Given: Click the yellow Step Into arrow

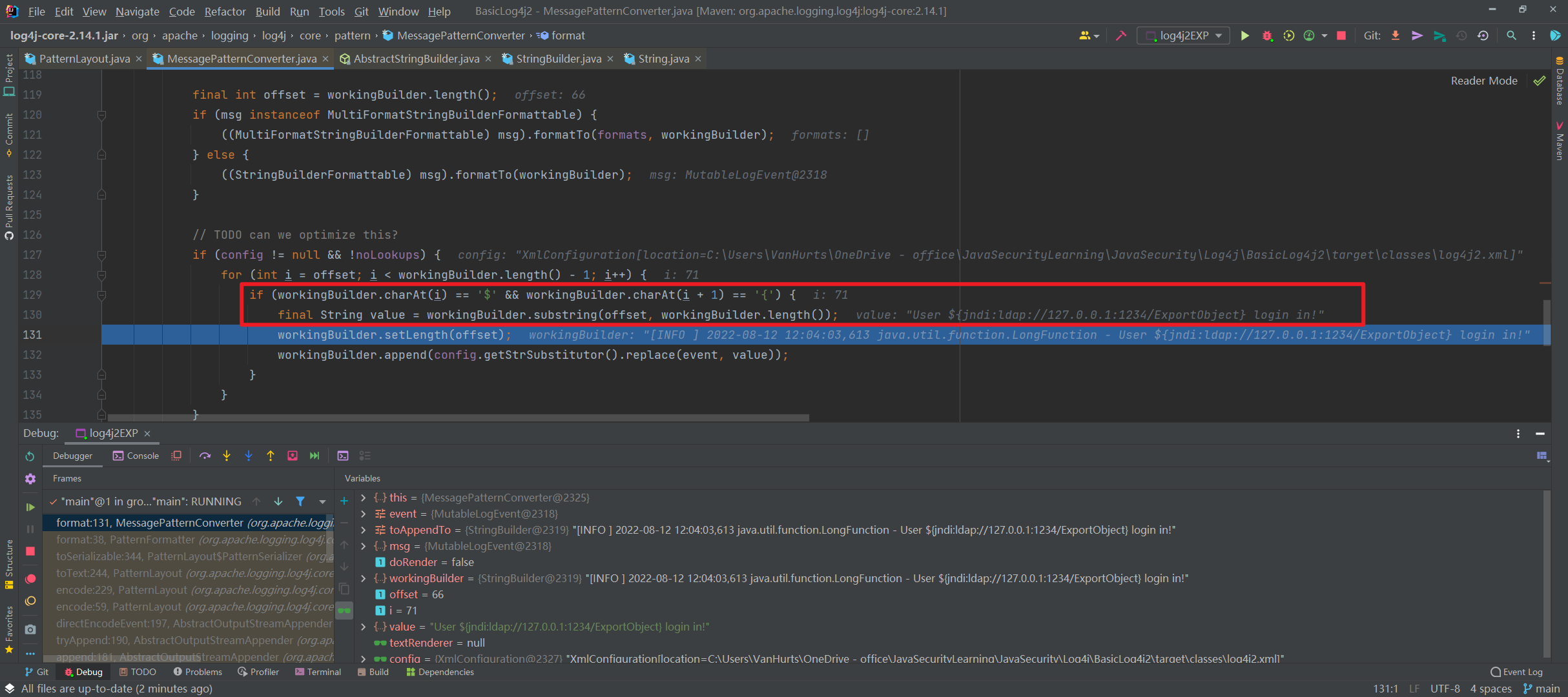Looking at the screenshot, I should tap(227, 456).
